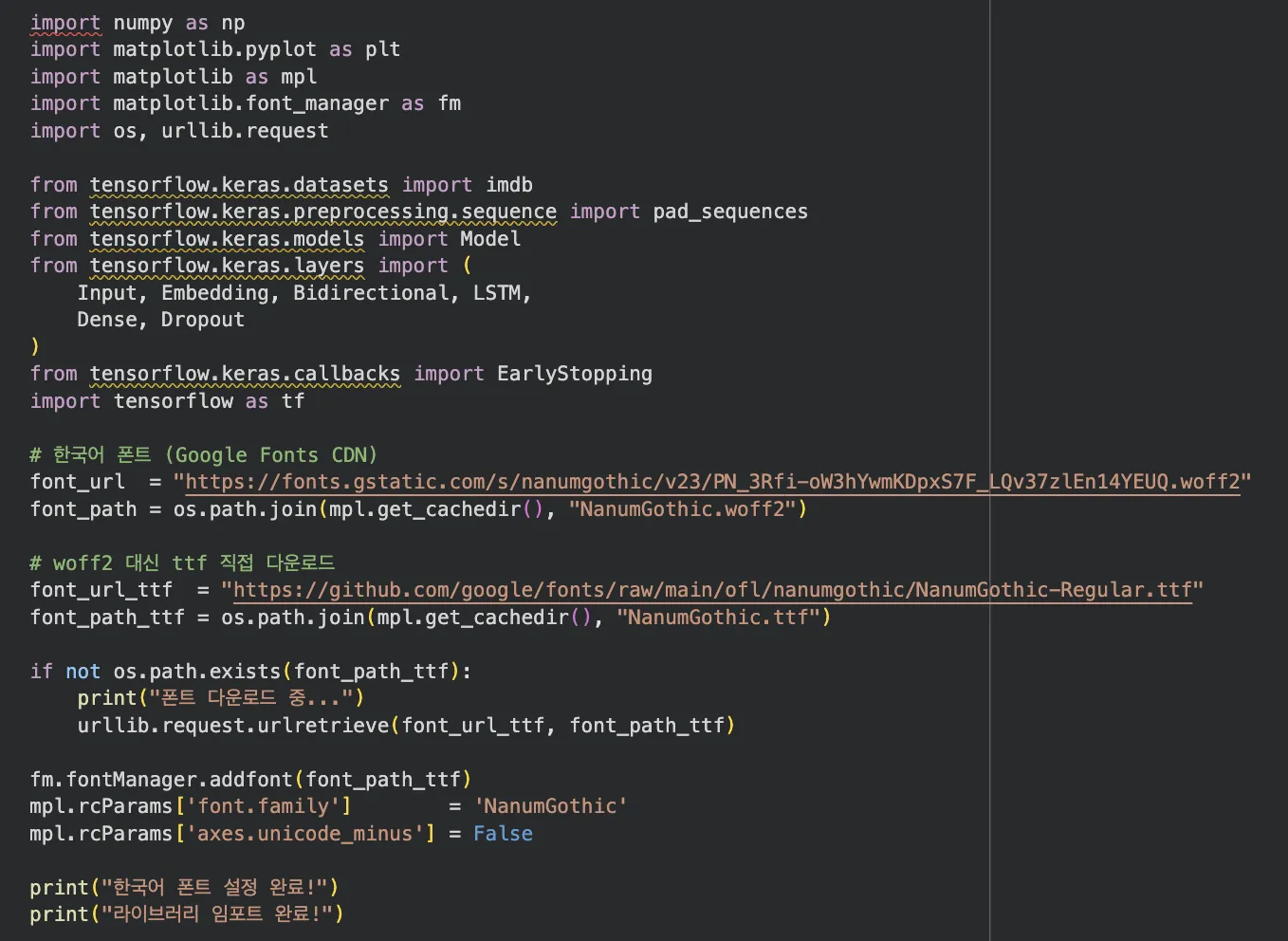
Task: Click the woff2 comment about direct ttf download
Action: pyautogui.click(x=183, y=563)
